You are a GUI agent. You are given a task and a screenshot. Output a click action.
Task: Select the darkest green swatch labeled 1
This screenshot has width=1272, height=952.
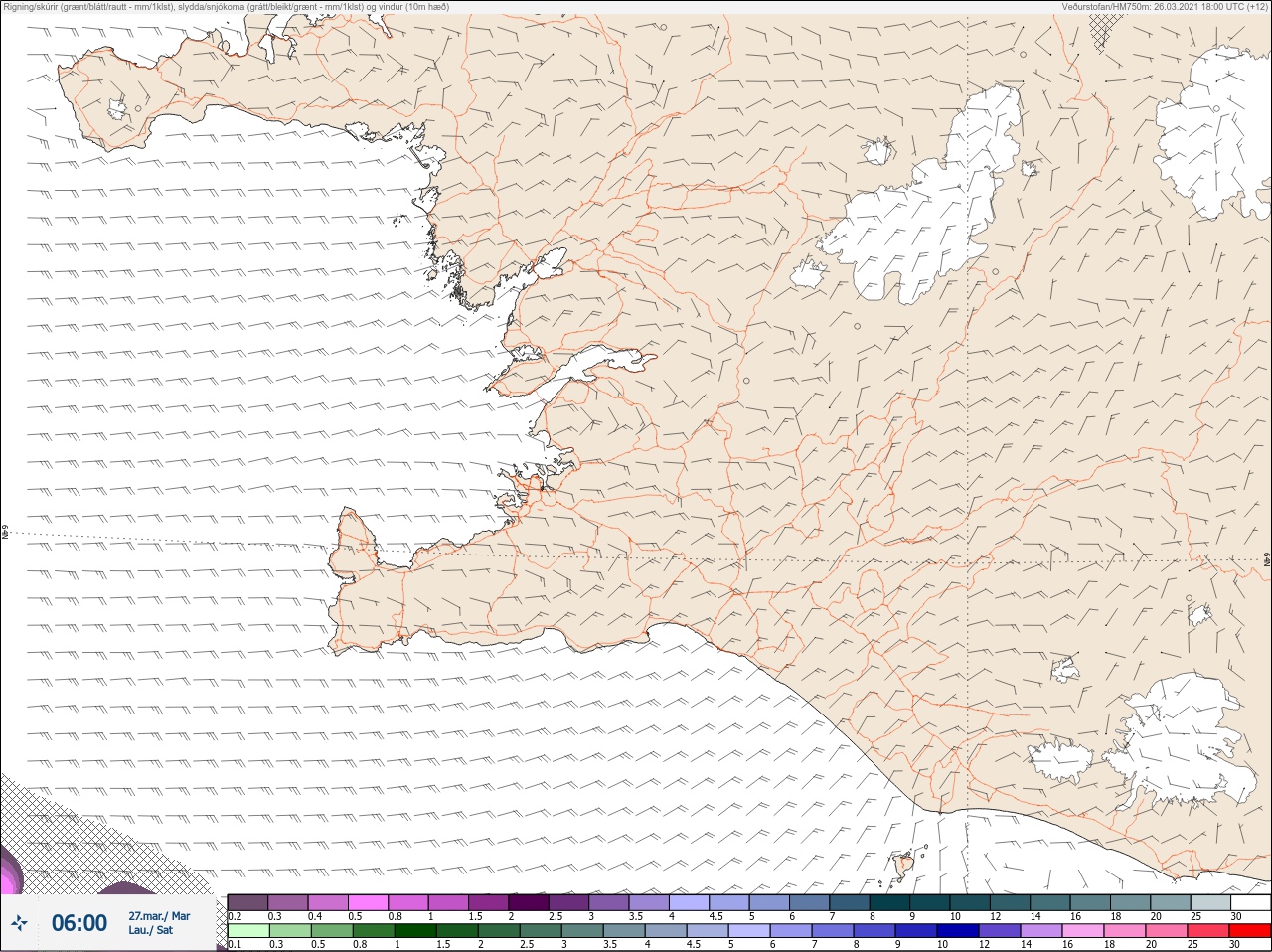(414, 931)
